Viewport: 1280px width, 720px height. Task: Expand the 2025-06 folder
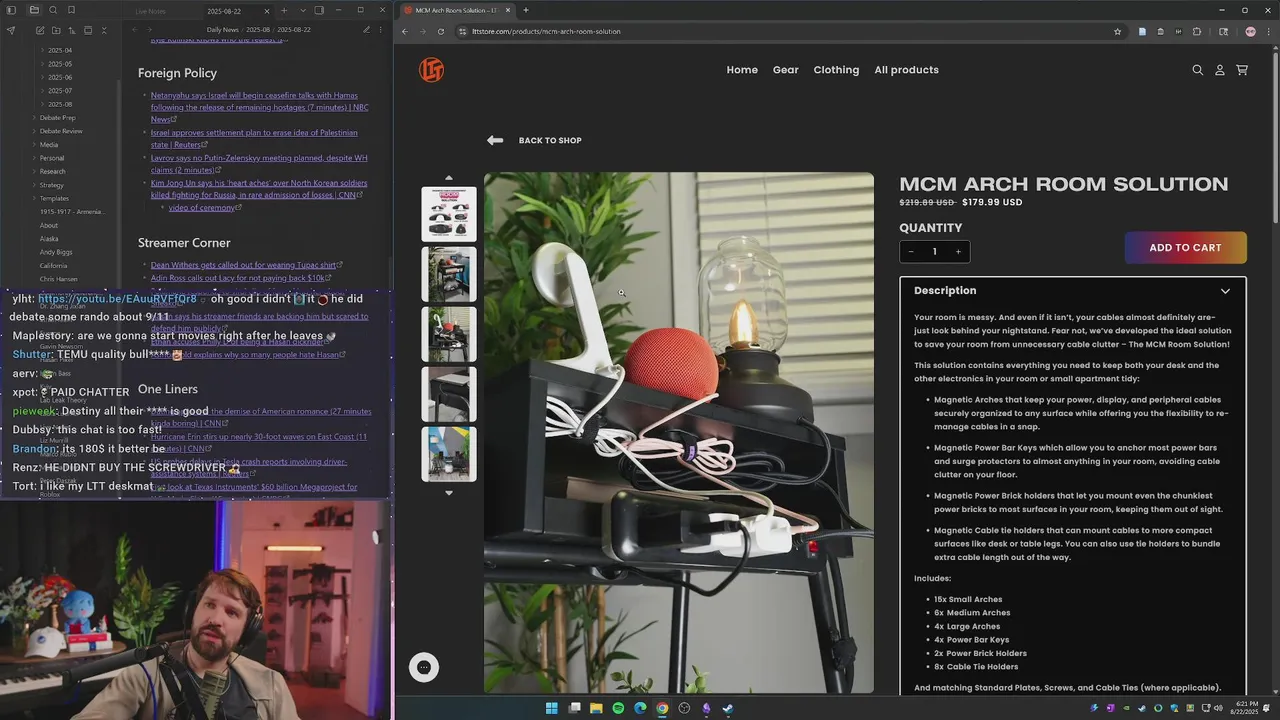[x=59, y=77]
